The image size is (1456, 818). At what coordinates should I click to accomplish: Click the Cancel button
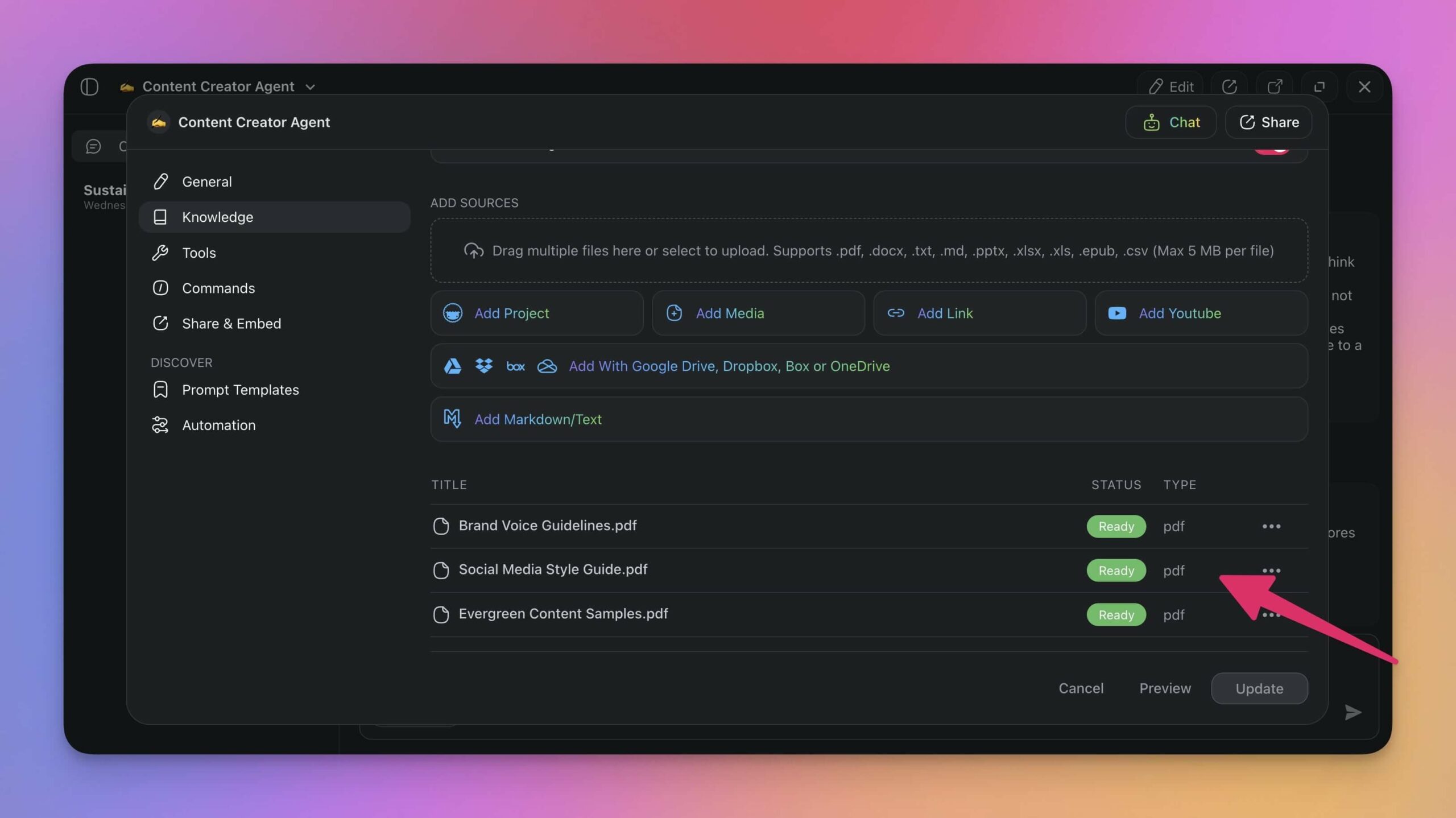(x=1080, y=688)
